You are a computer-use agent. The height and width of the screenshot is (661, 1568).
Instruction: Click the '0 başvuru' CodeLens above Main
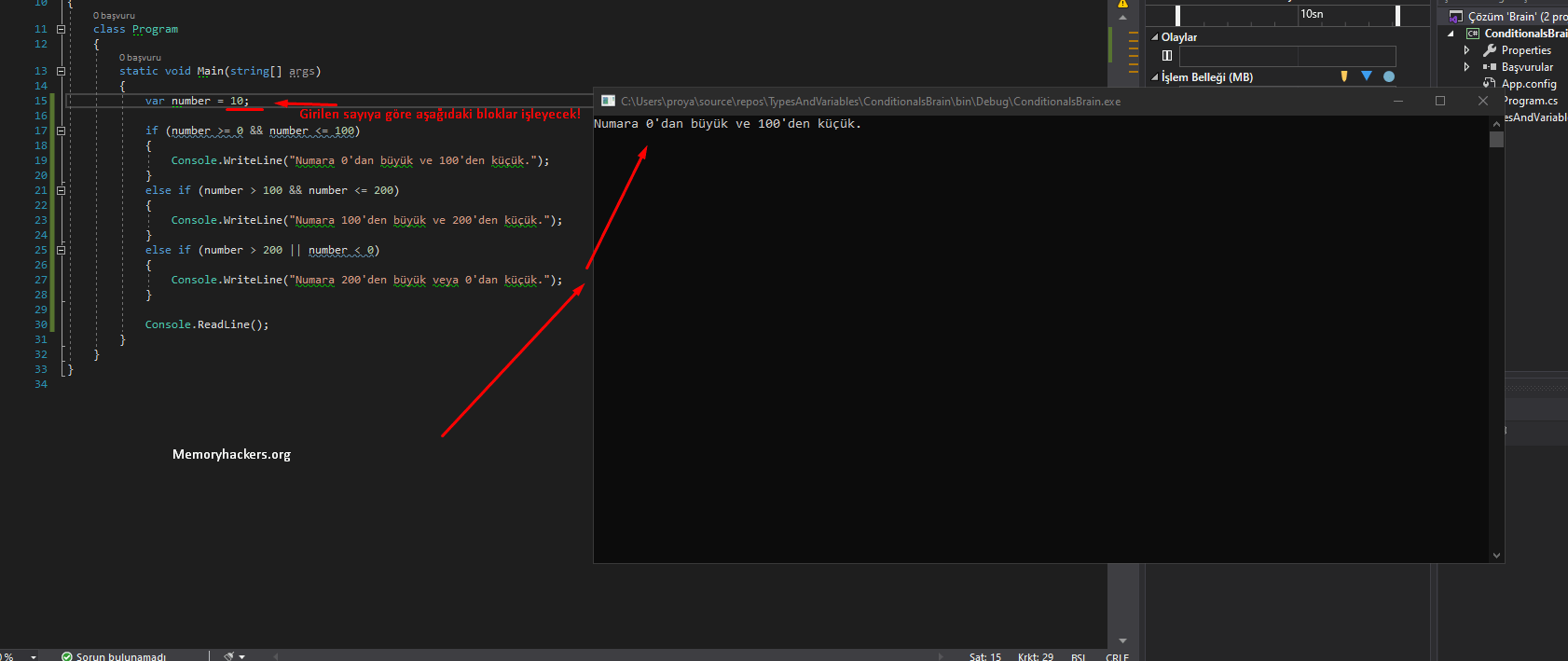tap(140, 58)
